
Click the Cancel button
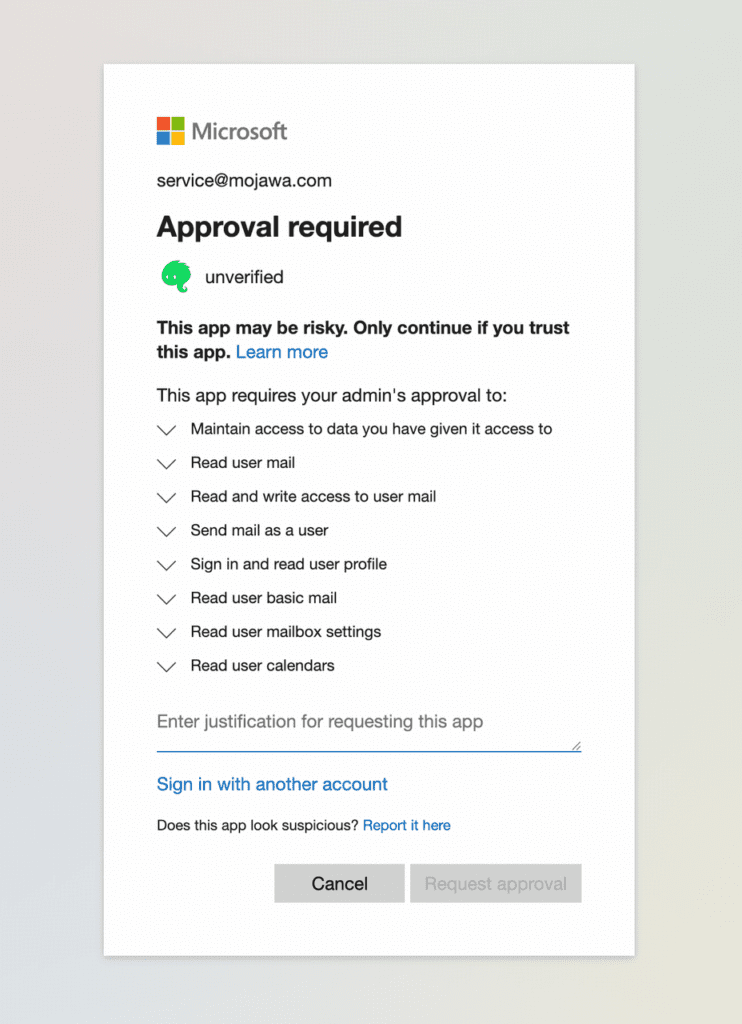(x=339, y=884)
